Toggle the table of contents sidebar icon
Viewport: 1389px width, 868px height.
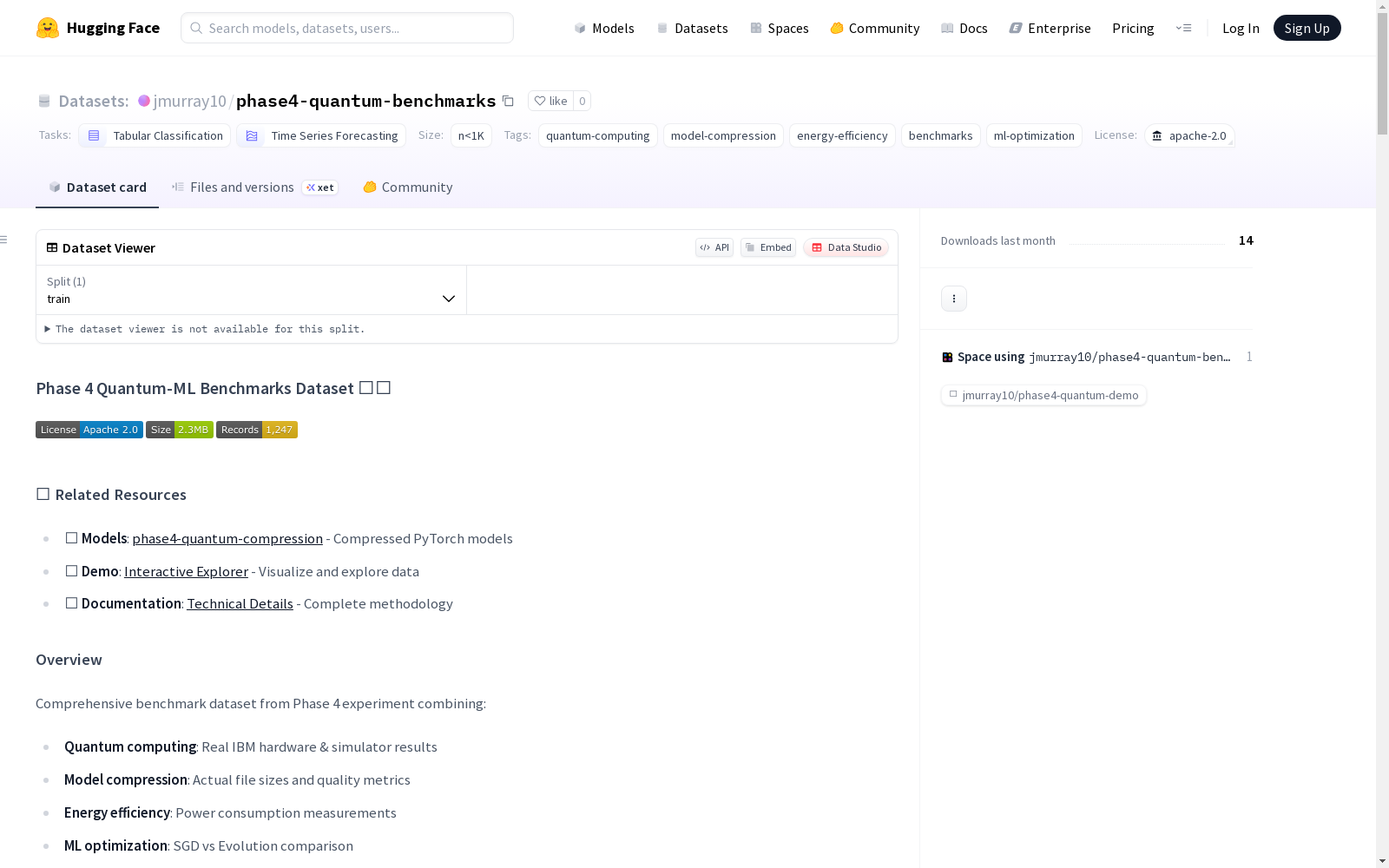[4, 240]
